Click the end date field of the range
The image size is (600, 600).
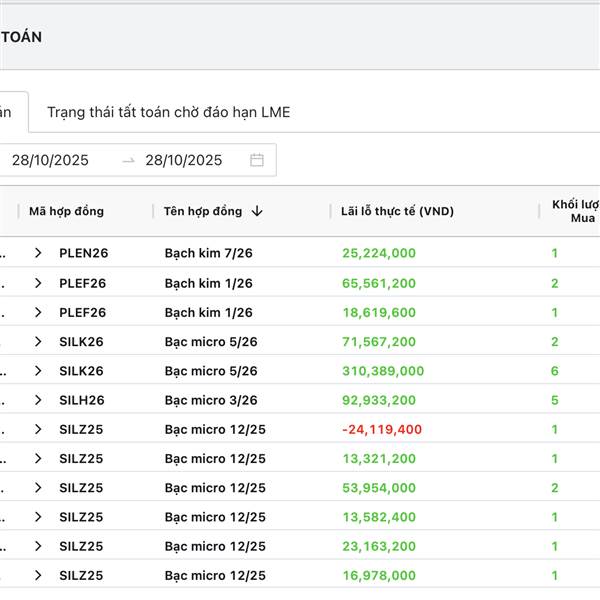(184, 160)
